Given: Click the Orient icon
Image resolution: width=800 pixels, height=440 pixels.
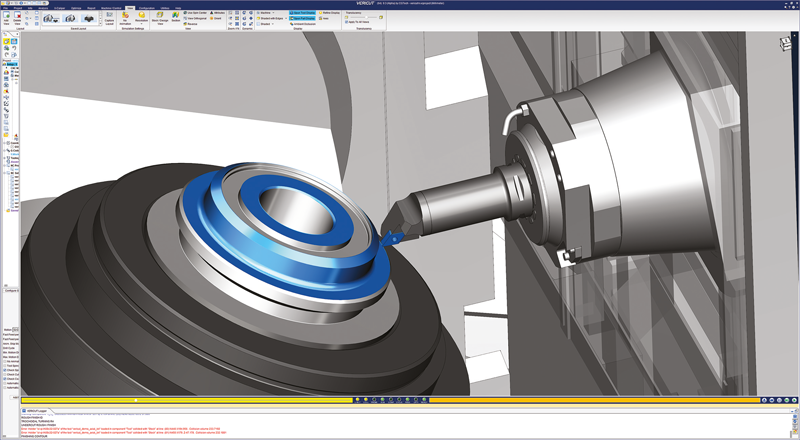Looking at the screenshot, I should [217, 18].
